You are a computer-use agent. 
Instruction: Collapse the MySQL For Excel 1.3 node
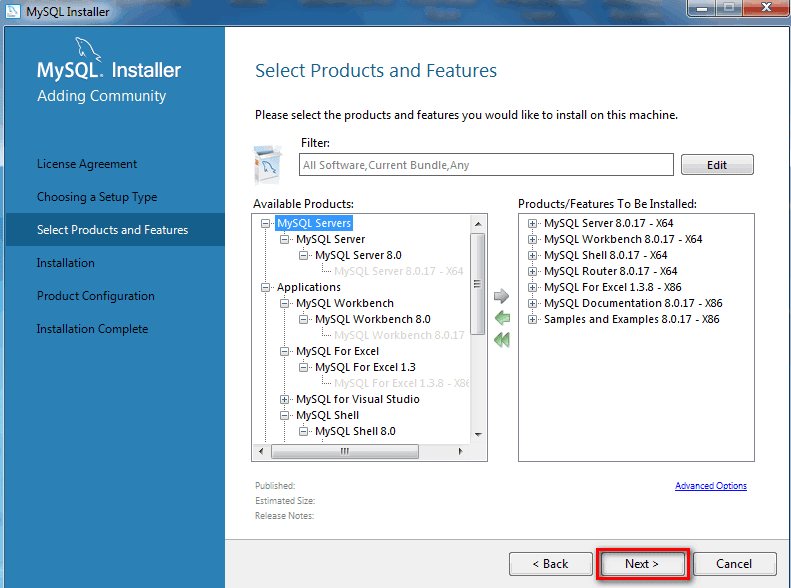[x=303, y=367]
